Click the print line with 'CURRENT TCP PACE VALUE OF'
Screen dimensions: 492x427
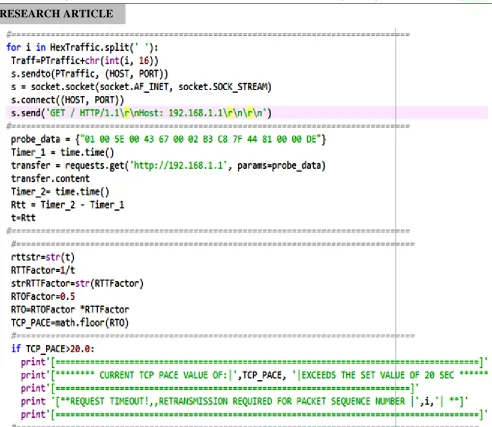[x=255, y=375]
